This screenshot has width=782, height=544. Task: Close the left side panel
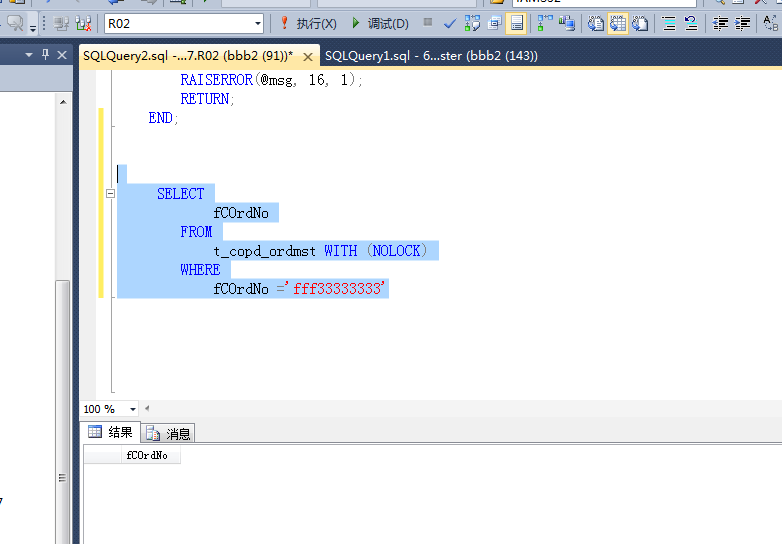click(x=62, y=55)
